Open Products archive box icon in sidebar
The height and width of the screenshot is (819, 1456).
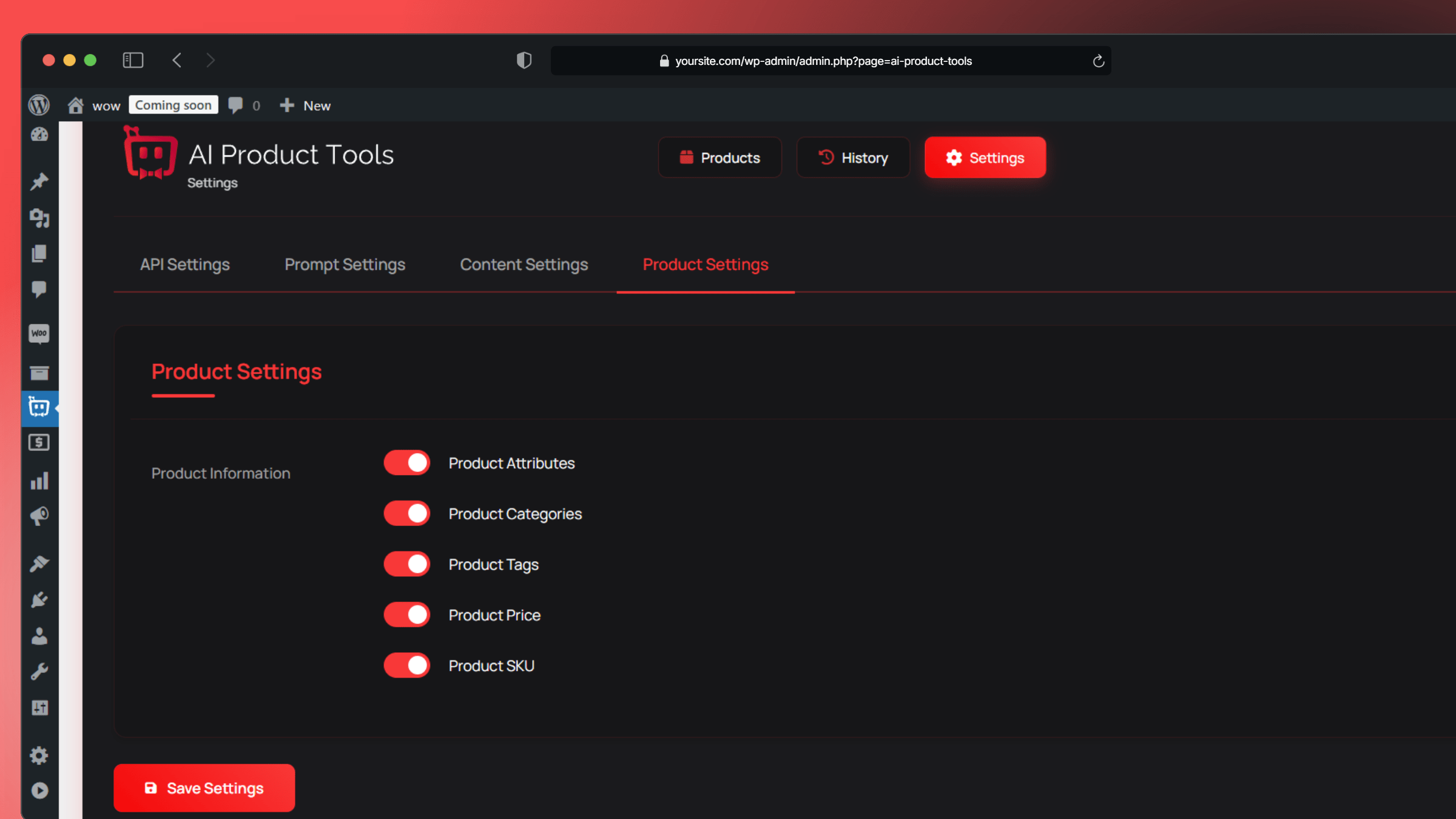[x=39, y=372]
